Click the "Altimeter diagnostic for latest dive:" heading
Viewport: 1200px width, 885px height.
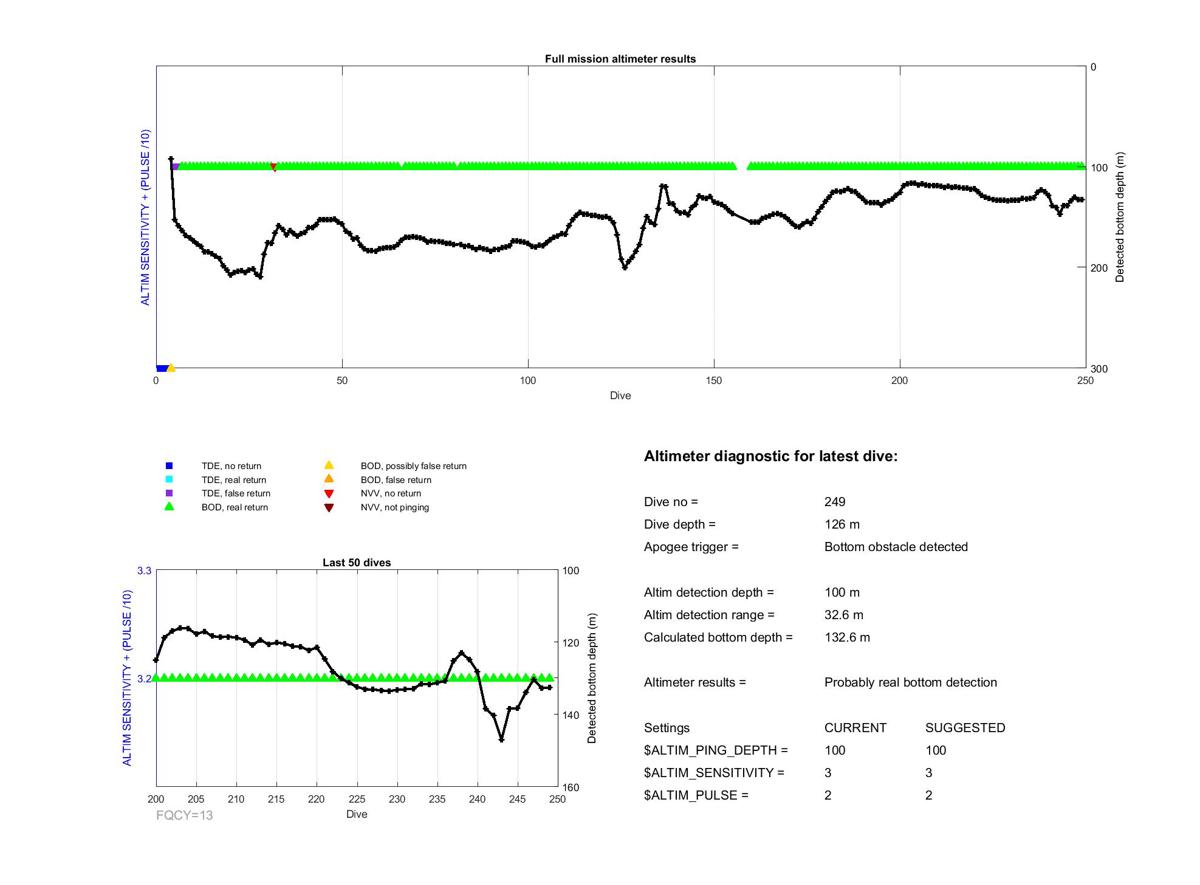(x=771, y=457)
